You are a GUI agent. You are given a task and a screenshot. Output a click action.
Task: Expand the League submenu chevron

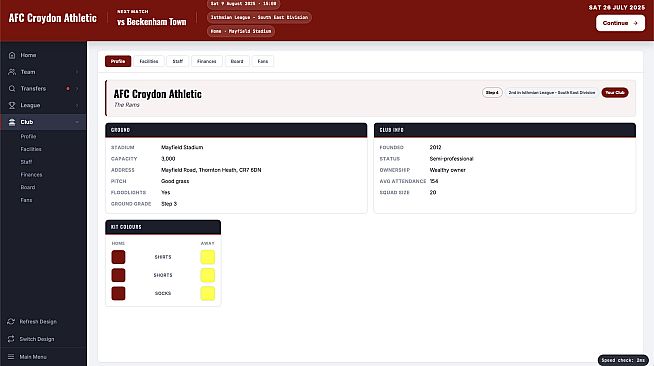coord(77,105)
